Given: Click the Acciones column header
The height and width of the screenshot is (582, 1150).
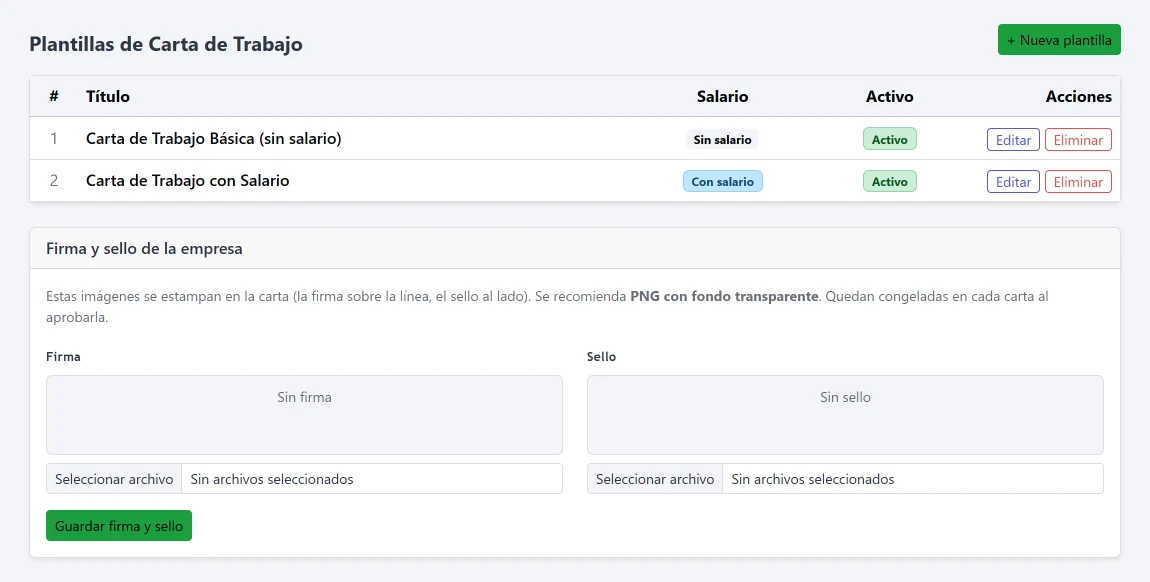Looking at the screenshot, I should (x=1078, y=96).
